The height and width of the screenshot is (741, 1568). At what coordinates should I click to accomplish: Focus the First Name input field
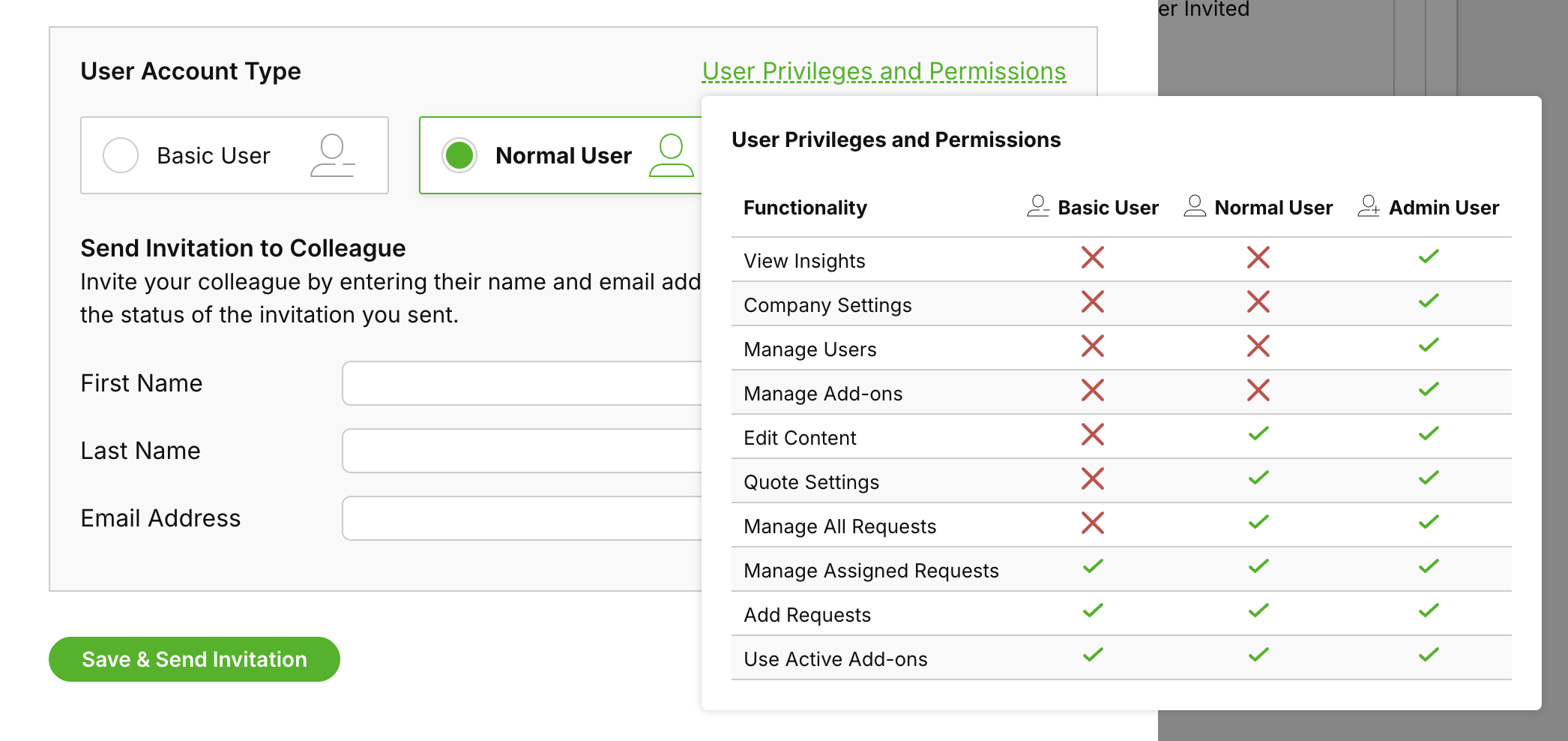click(522, 383)
